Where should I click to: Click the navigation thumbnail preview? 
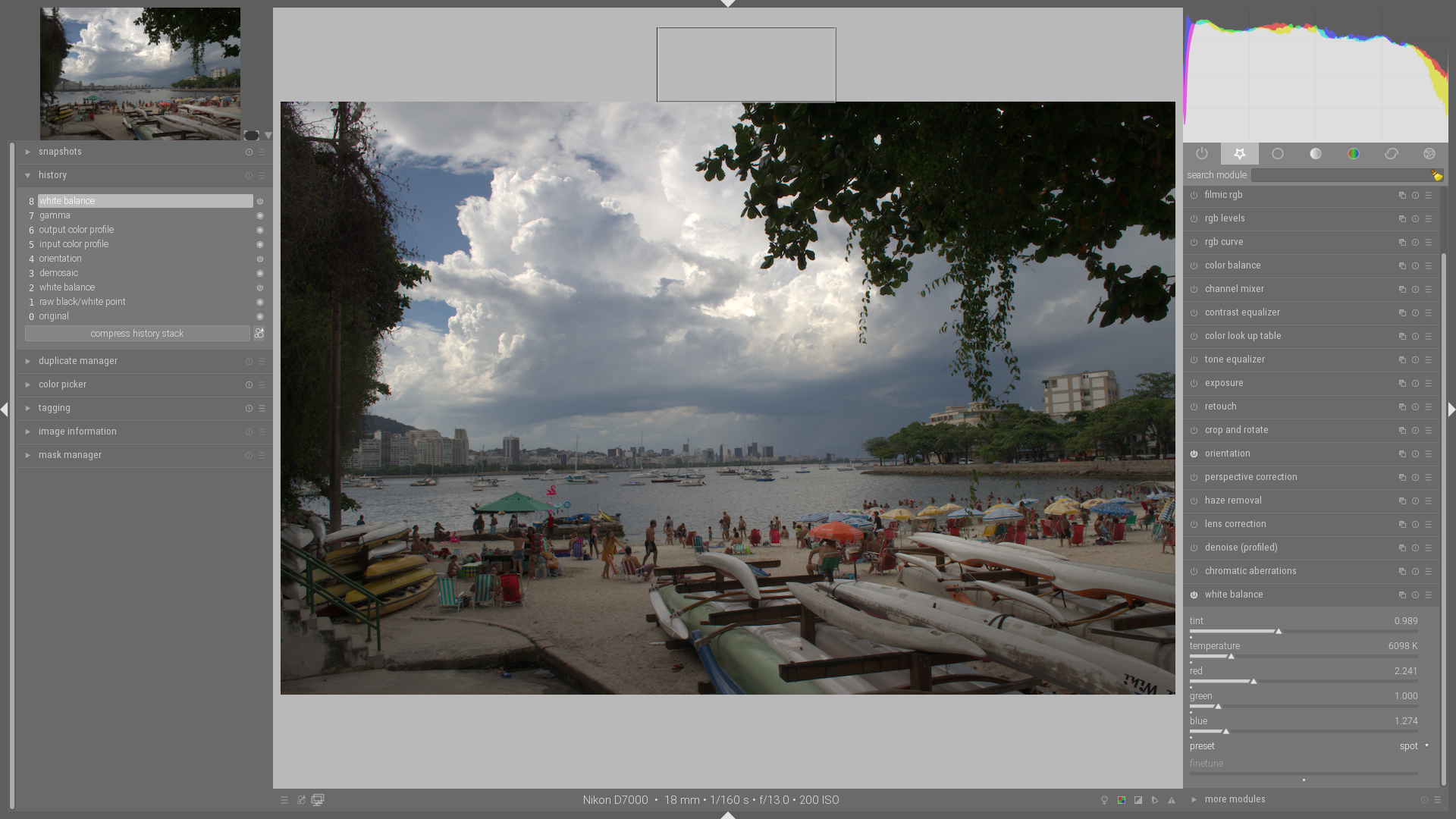[x=140, y=74]
